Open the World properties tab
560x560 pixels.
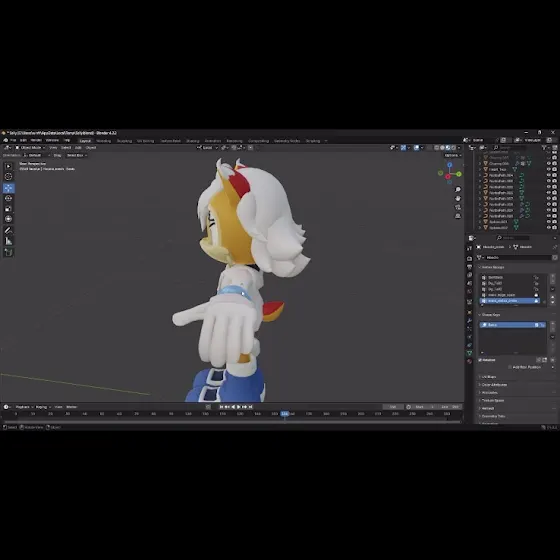469,292
